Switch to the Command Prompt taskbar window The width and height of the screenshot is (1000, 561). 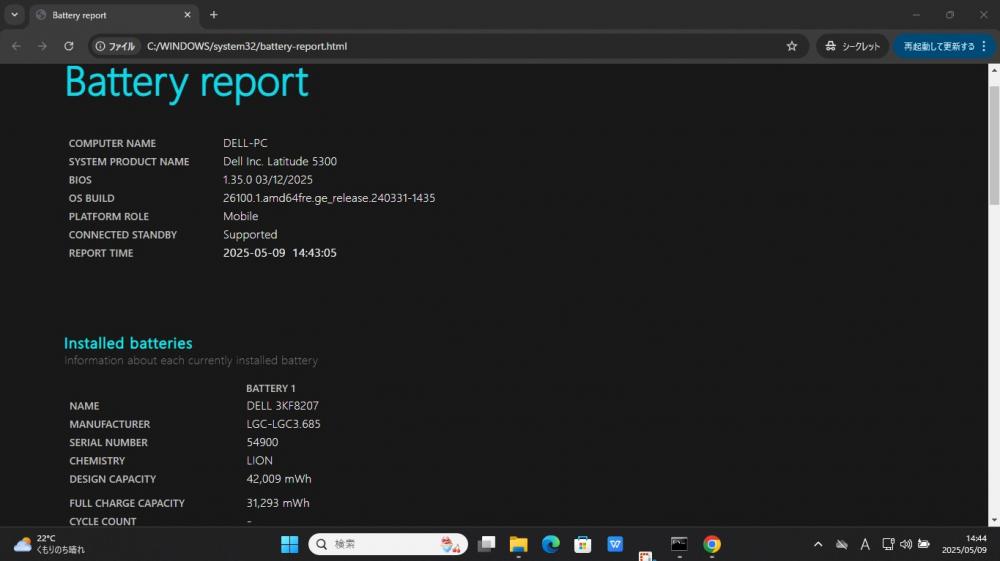pos(679,544)
